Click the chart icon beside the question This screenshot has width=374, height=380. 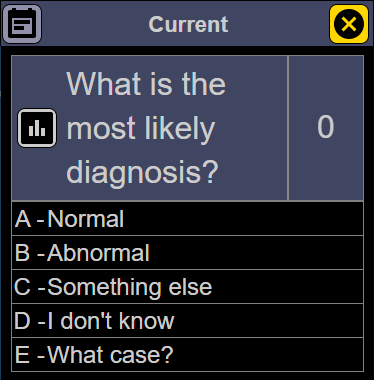click(x=37, y=128)
